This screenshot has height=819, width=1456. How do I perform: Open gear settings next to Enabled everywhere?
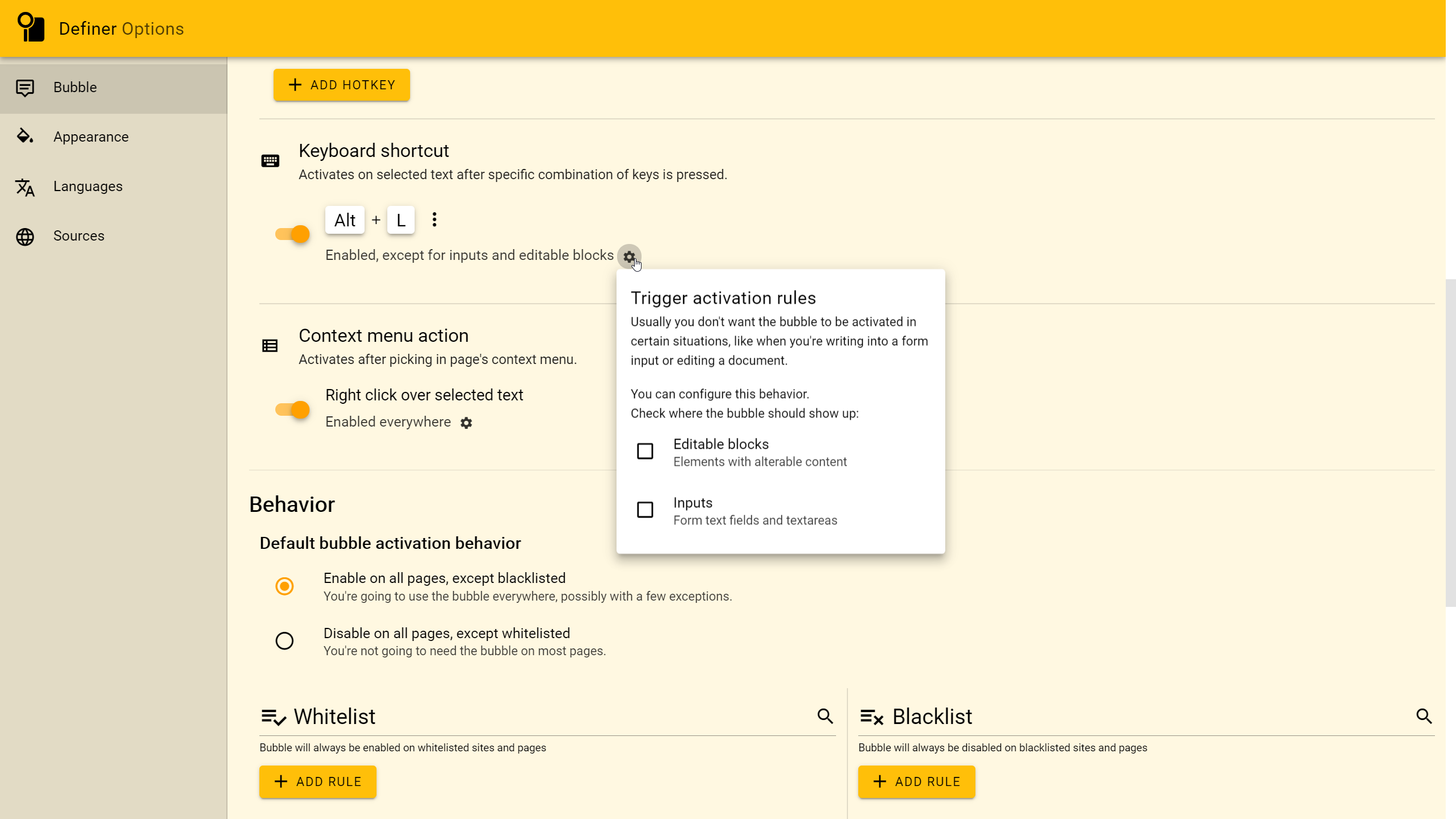point(466,423)
